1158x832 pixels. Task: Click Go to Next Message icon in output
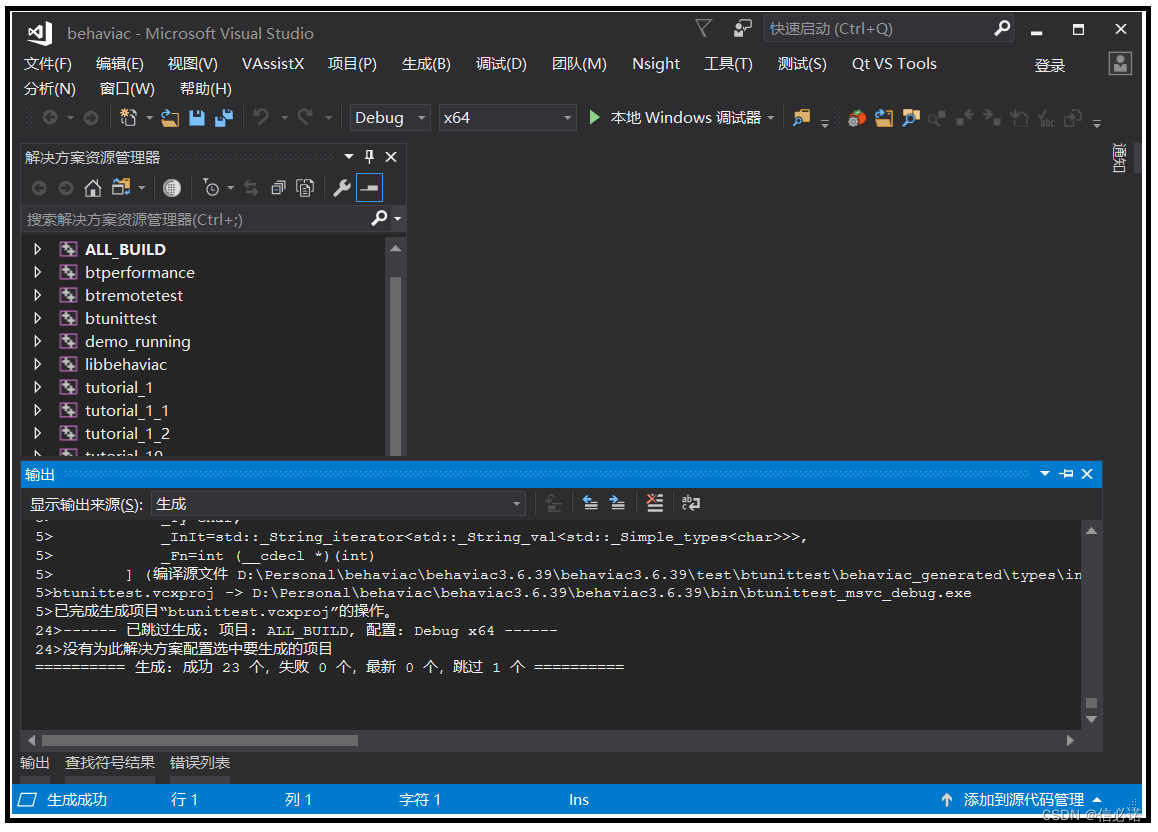[x=617, y=503]
